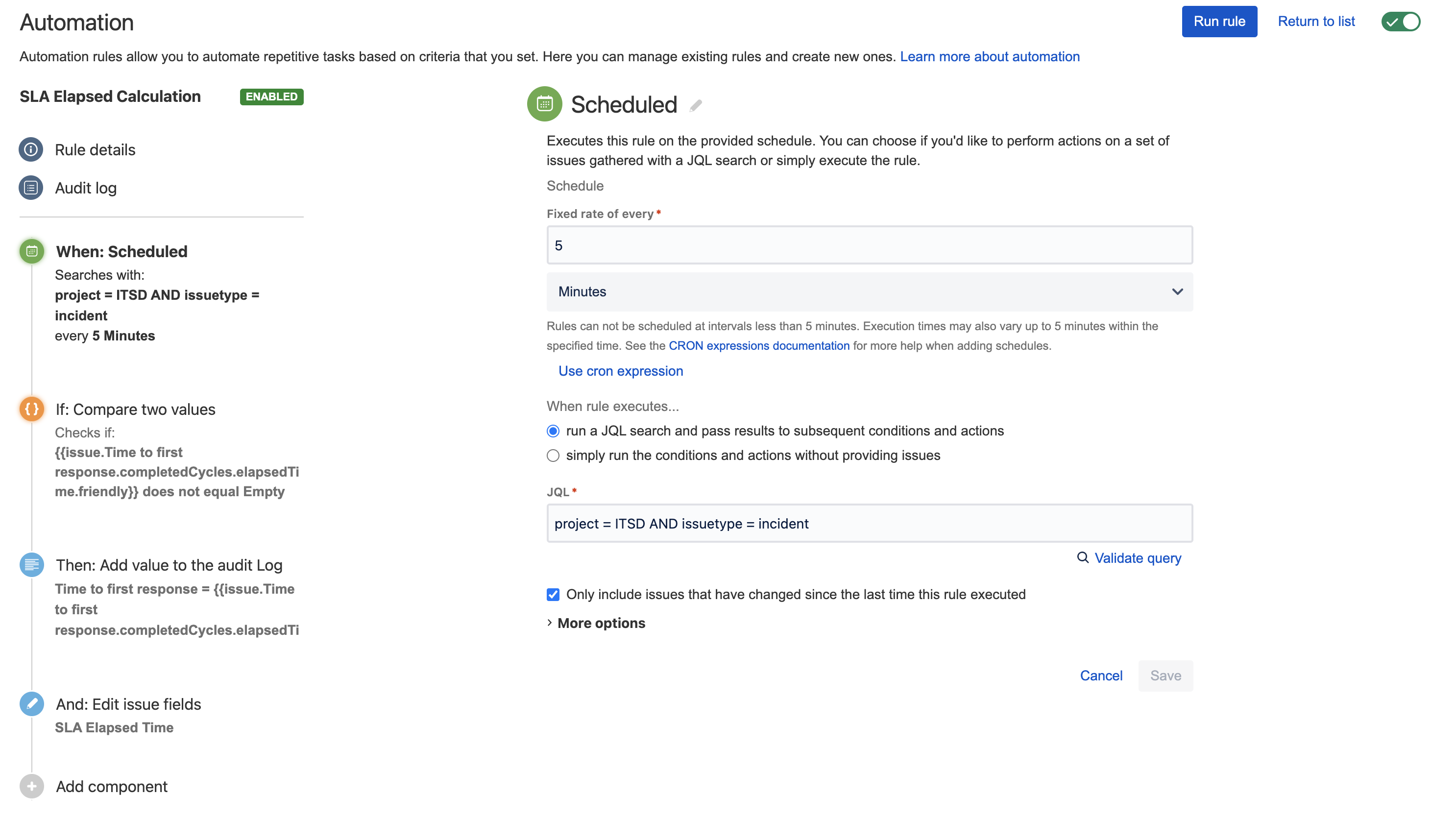Click the Add component plus icon
Screen dimensions: 1456x819
(x=32, y=786)
